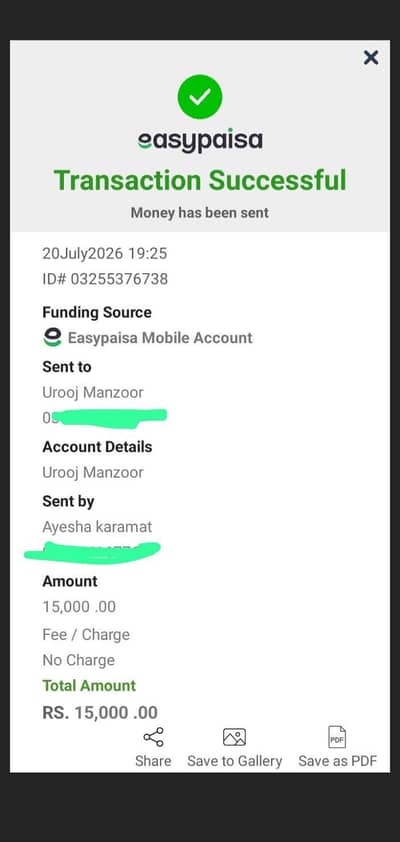Viewport: 400px width, 842px height.
Task: Click recipient name under Sent to
Action: click(93, 393)
